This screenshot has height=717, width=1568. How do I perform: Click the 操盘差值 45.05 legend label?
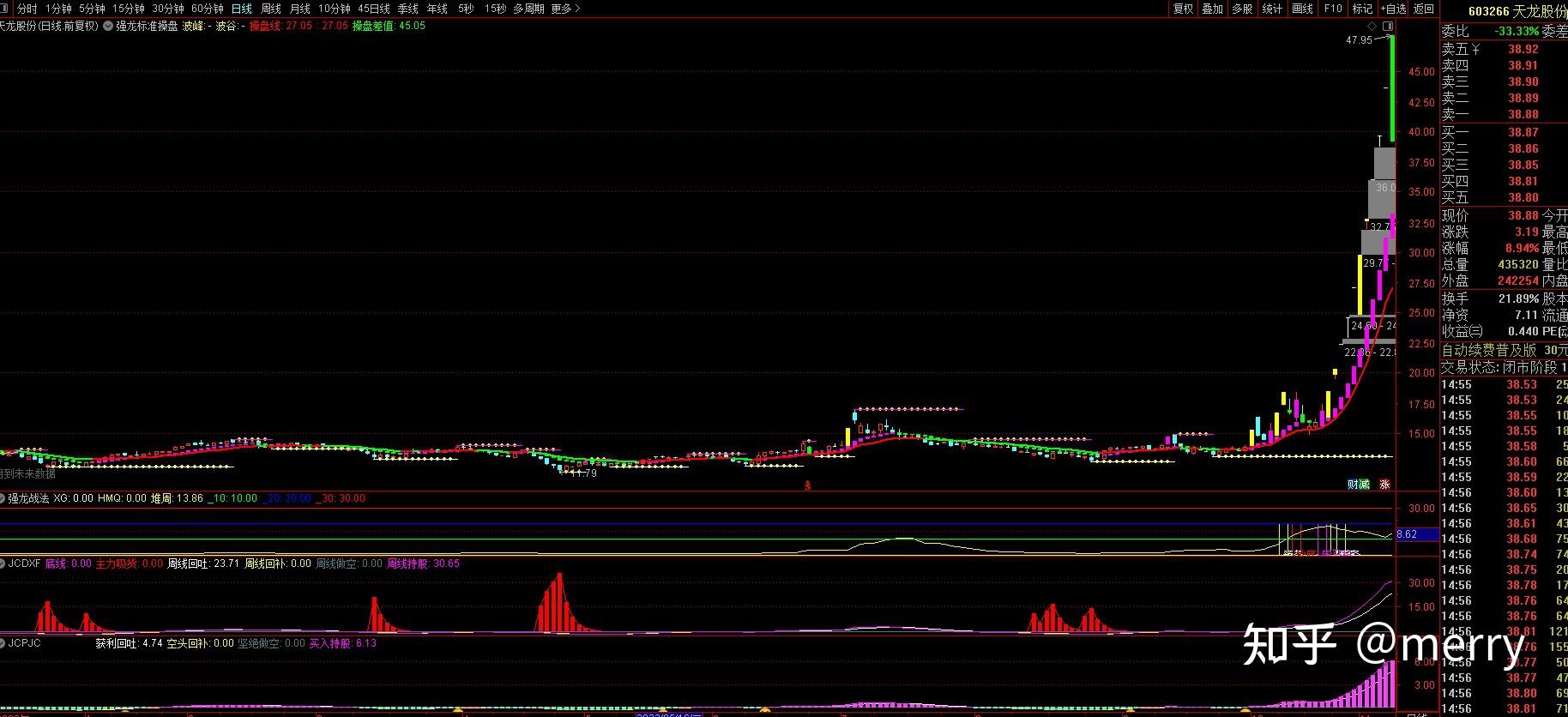[389, 26]
